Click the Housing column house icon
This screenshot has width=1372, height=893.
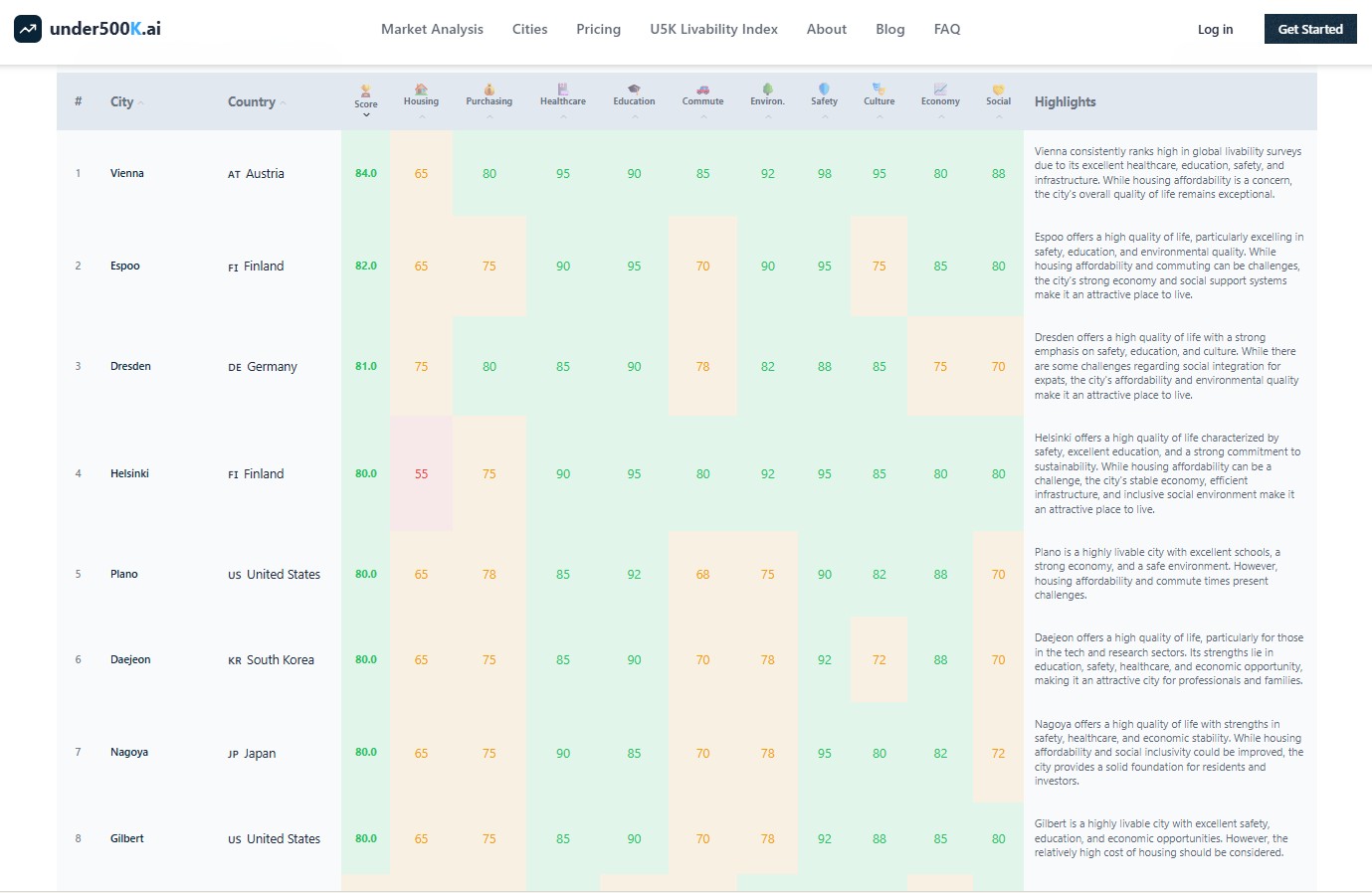[x=421, y=89]
